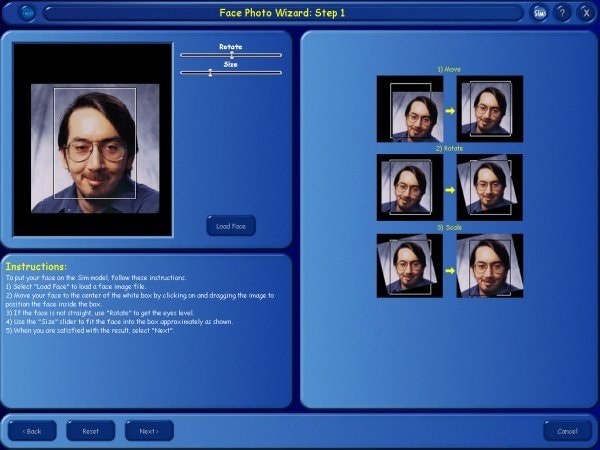Image resolution: width=600 pixels, height=450 pixels.
Task: Click the loaded face photo in preview
Action: 93,148
